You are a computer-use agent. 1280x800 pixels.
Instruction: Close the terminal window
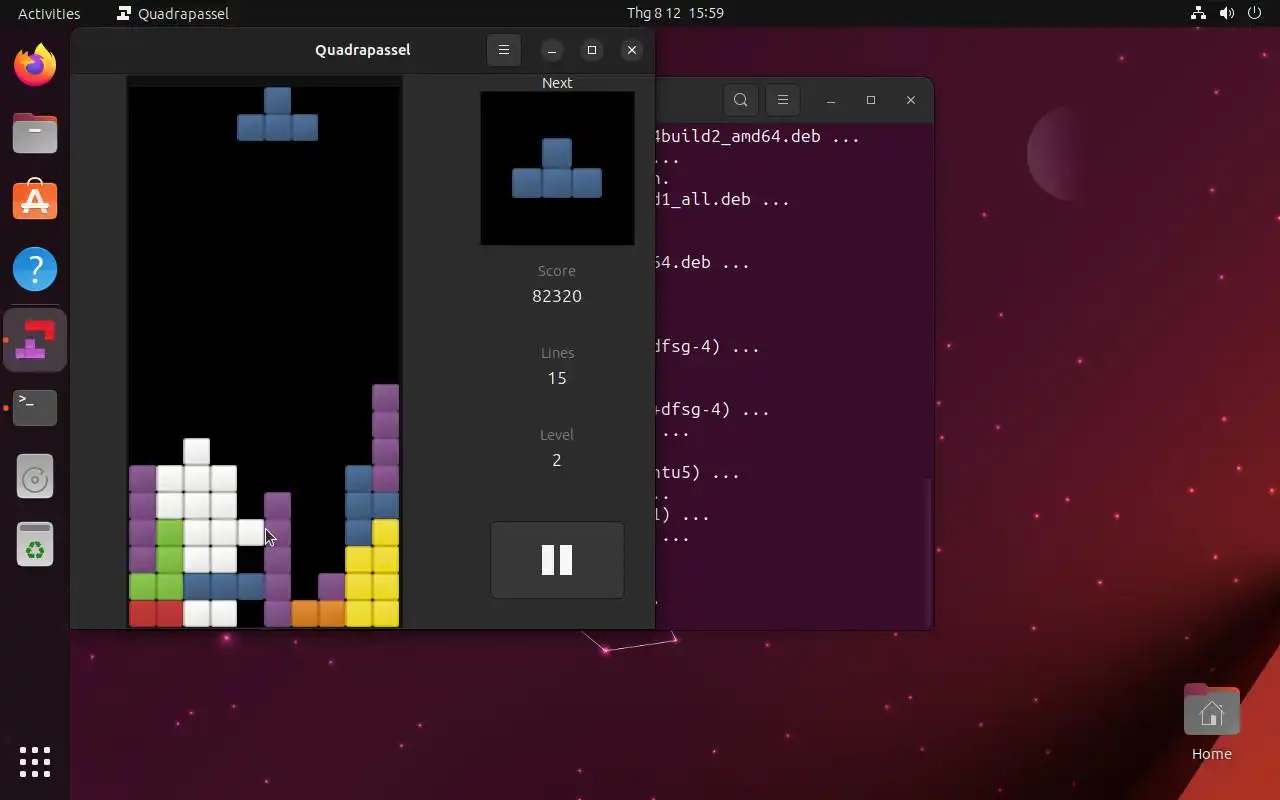click(x=911, y=100)
